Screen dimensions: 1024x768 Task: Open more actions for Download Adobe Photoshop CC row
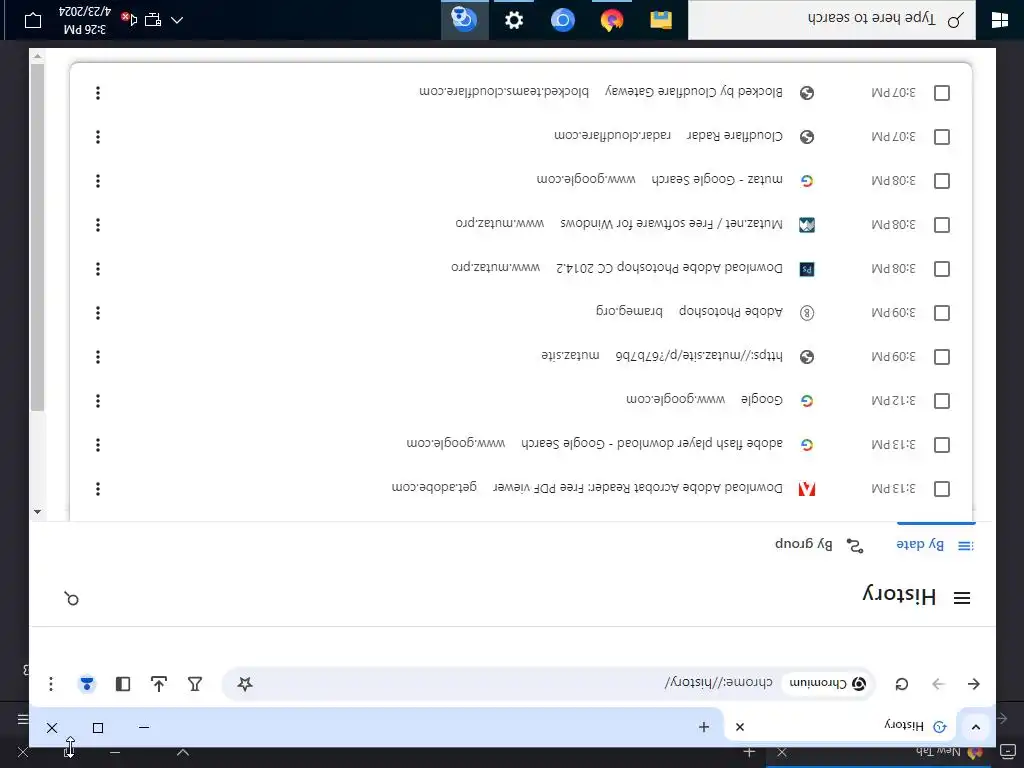98,268
